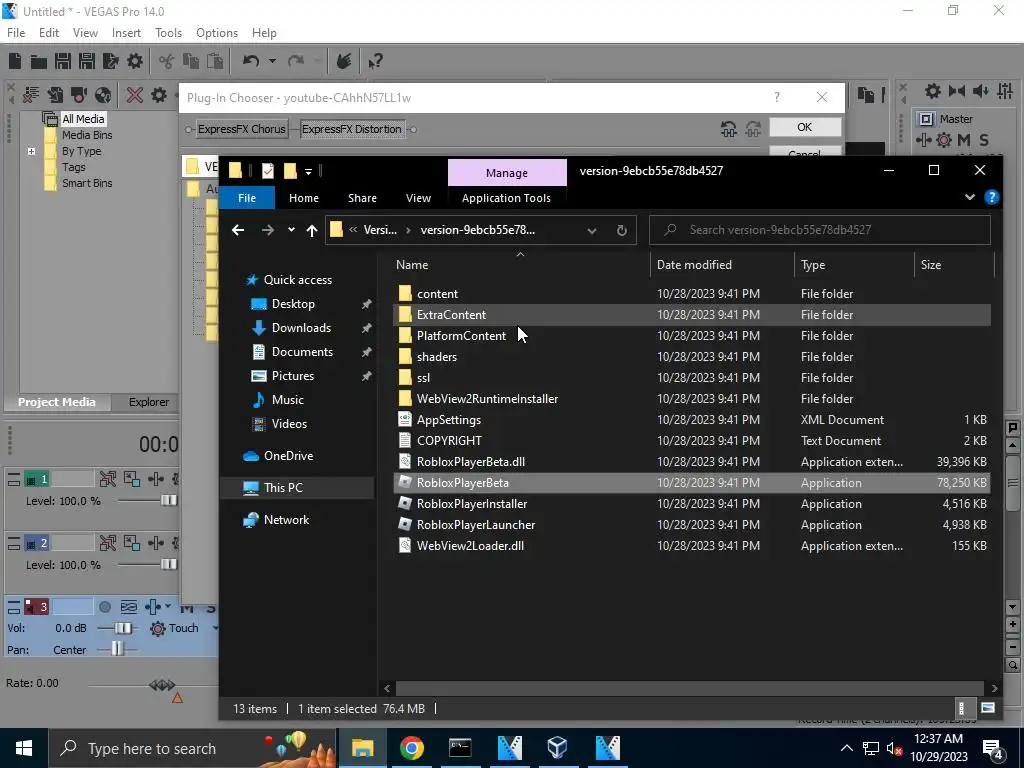Click red X remove media icon
Screen dimensions: 1024x768
point(135,95)
